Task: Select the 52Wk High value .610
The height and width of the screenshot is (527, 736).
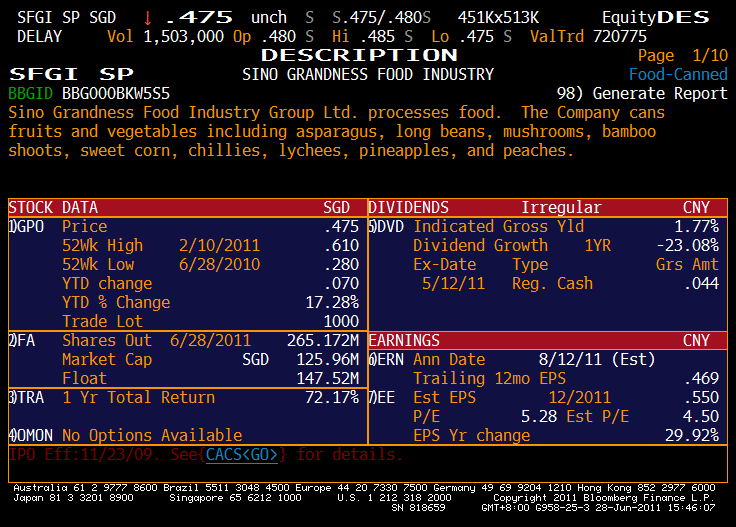Action: pos(342,246)
